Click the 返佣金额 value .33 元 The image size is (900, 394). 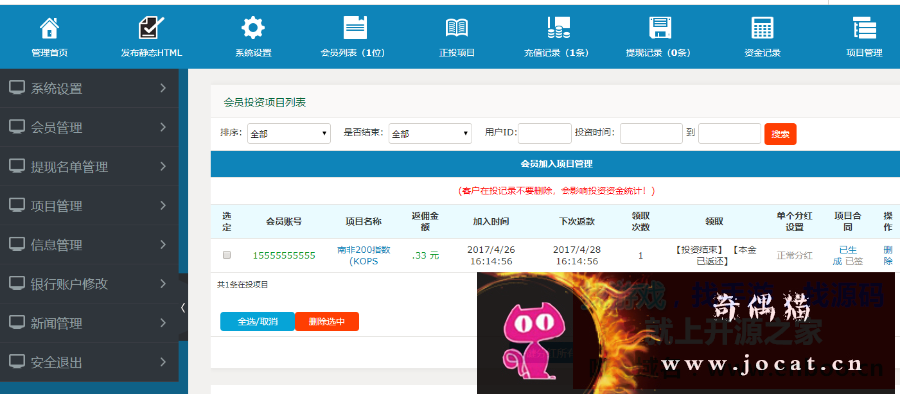[x=425, y=256]
